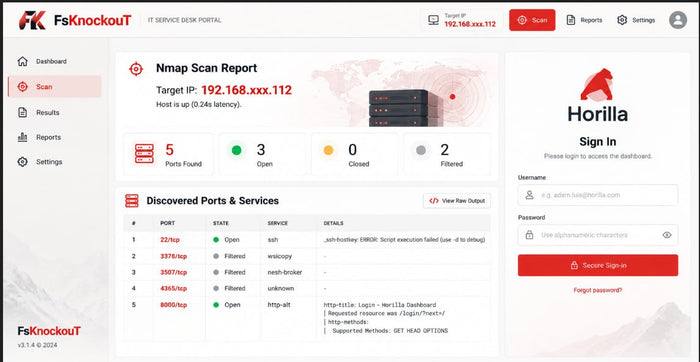This screenshot has width=700, height=362.
Task: Click the Supported Methods: GET HEAD OPTIONS line
Action: coord(390,331)
